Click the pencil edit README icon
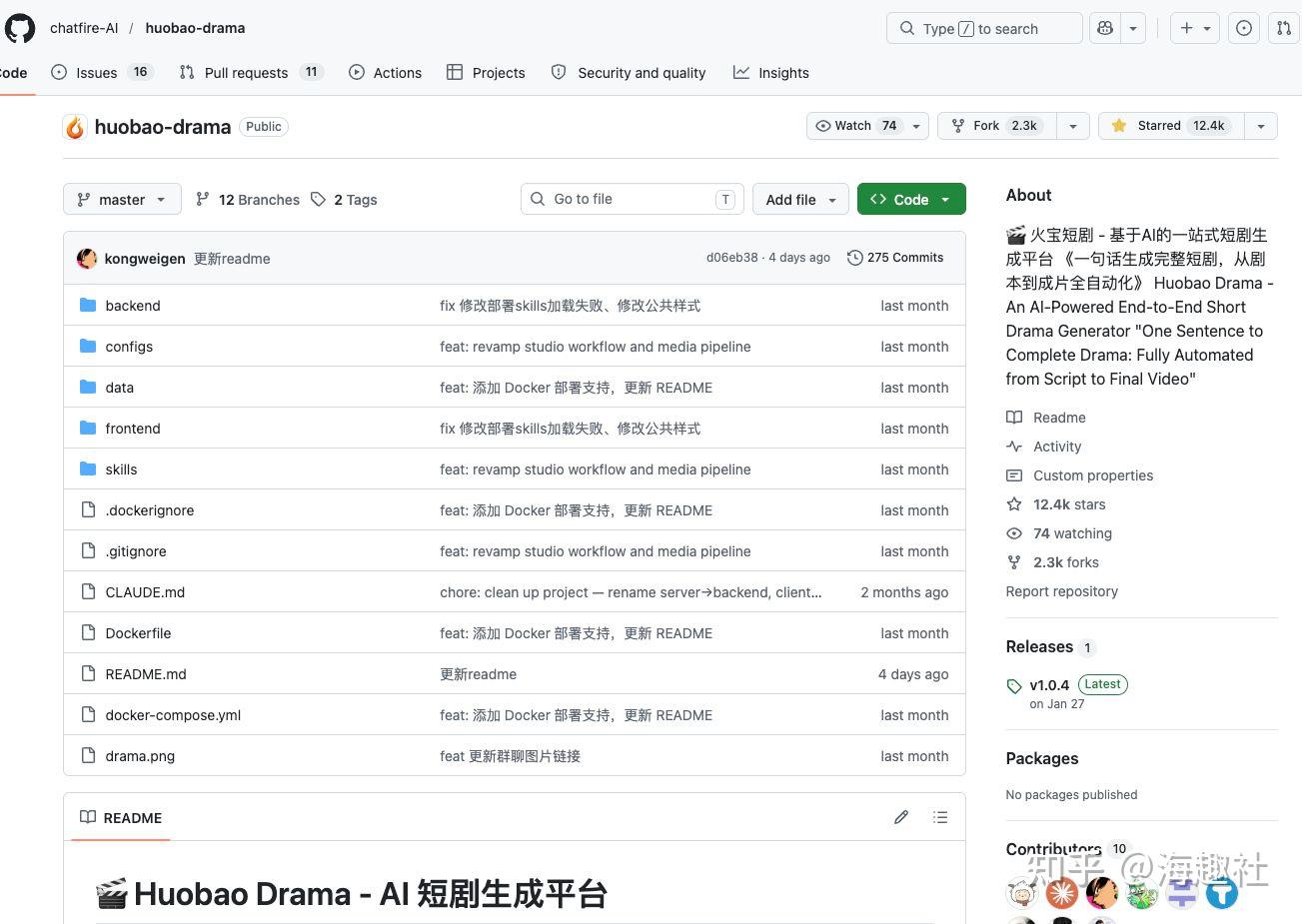This screenshot has width=1302, height=924. tap(901, 817)
